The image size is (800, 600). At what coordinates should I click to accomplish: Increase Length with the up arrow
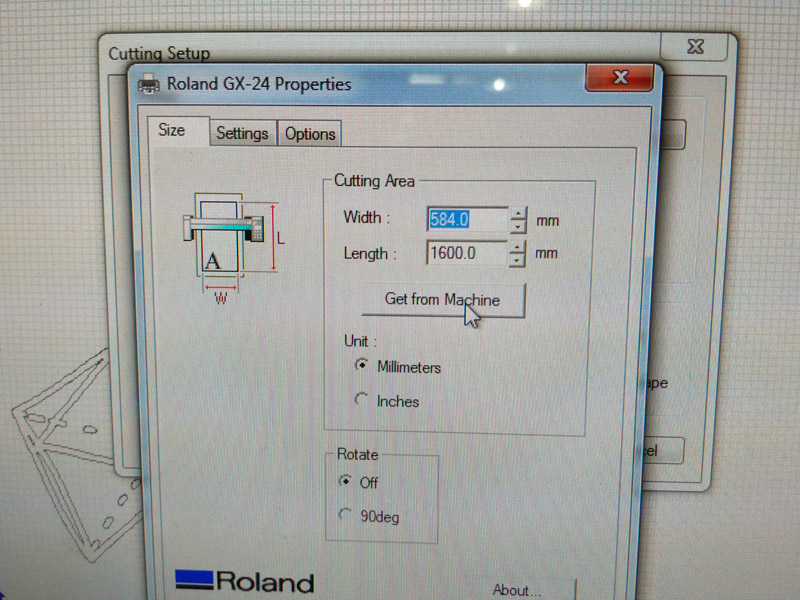tap(517, 247)
